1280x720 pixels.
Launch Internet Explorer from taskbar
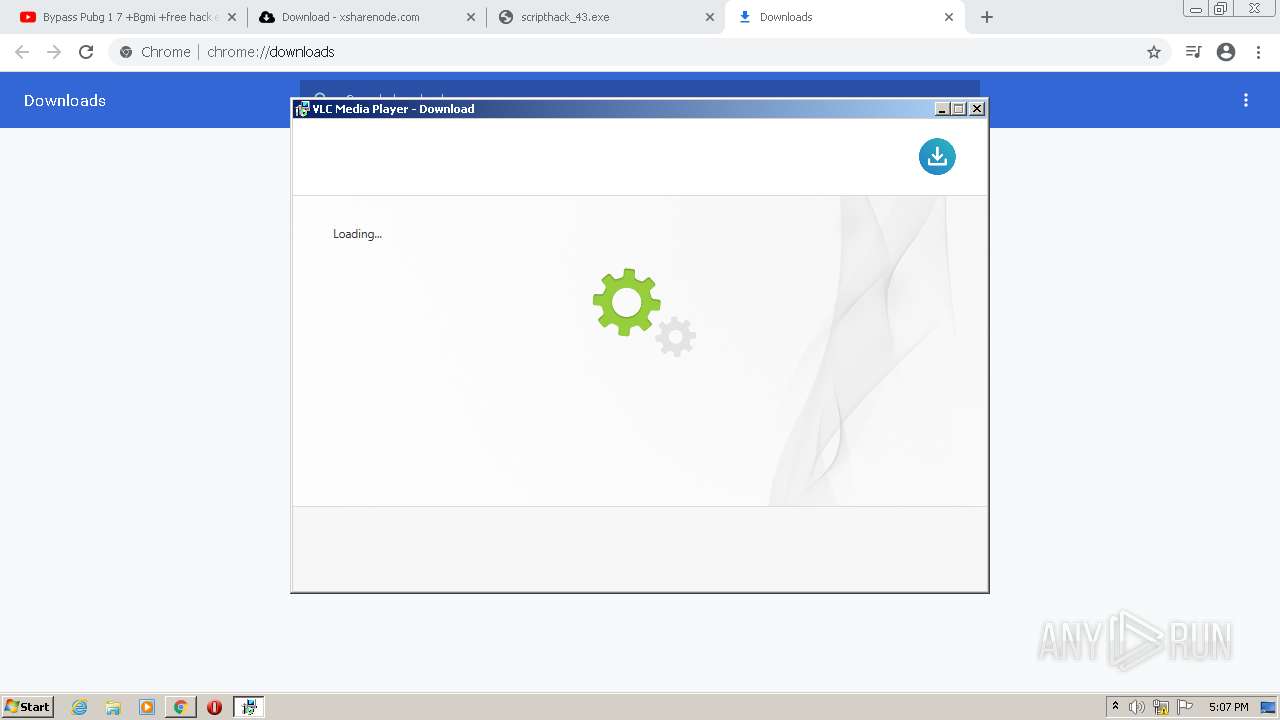tap(80, 707)
